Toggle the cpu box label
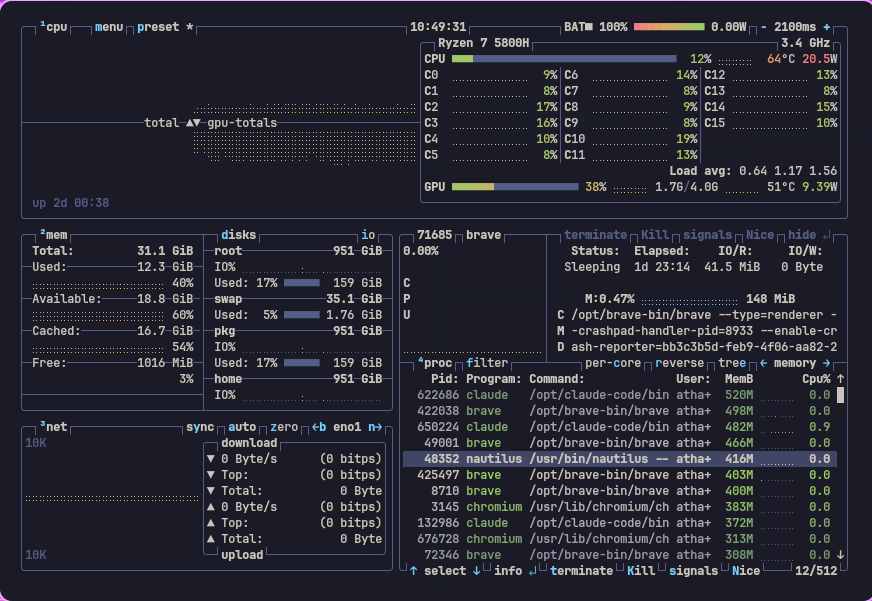The height and width of the screenshot is (601, 872). 53,27
